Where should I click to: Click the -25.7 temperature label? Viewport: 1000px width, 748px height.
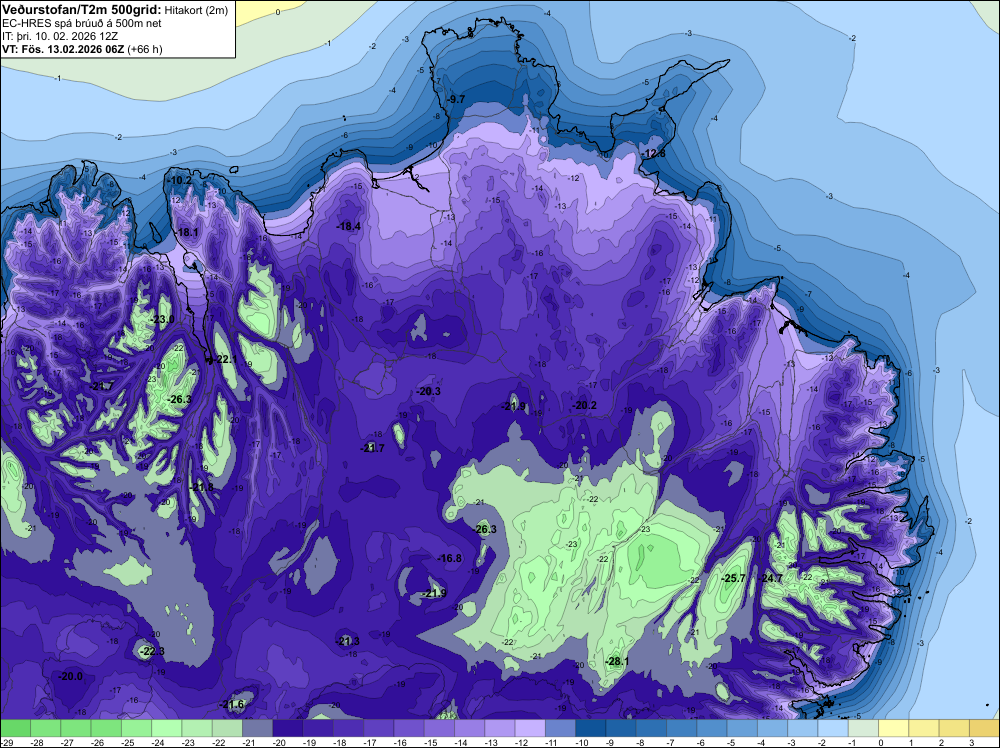point(733,578)
